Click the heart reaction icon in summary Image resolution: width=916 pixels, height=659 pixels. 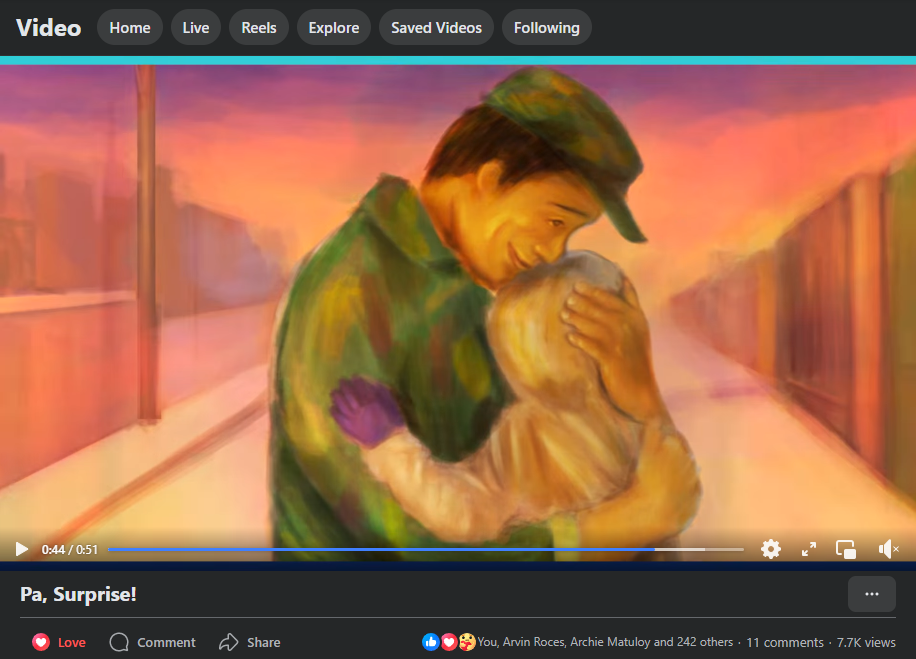point(449,642)
